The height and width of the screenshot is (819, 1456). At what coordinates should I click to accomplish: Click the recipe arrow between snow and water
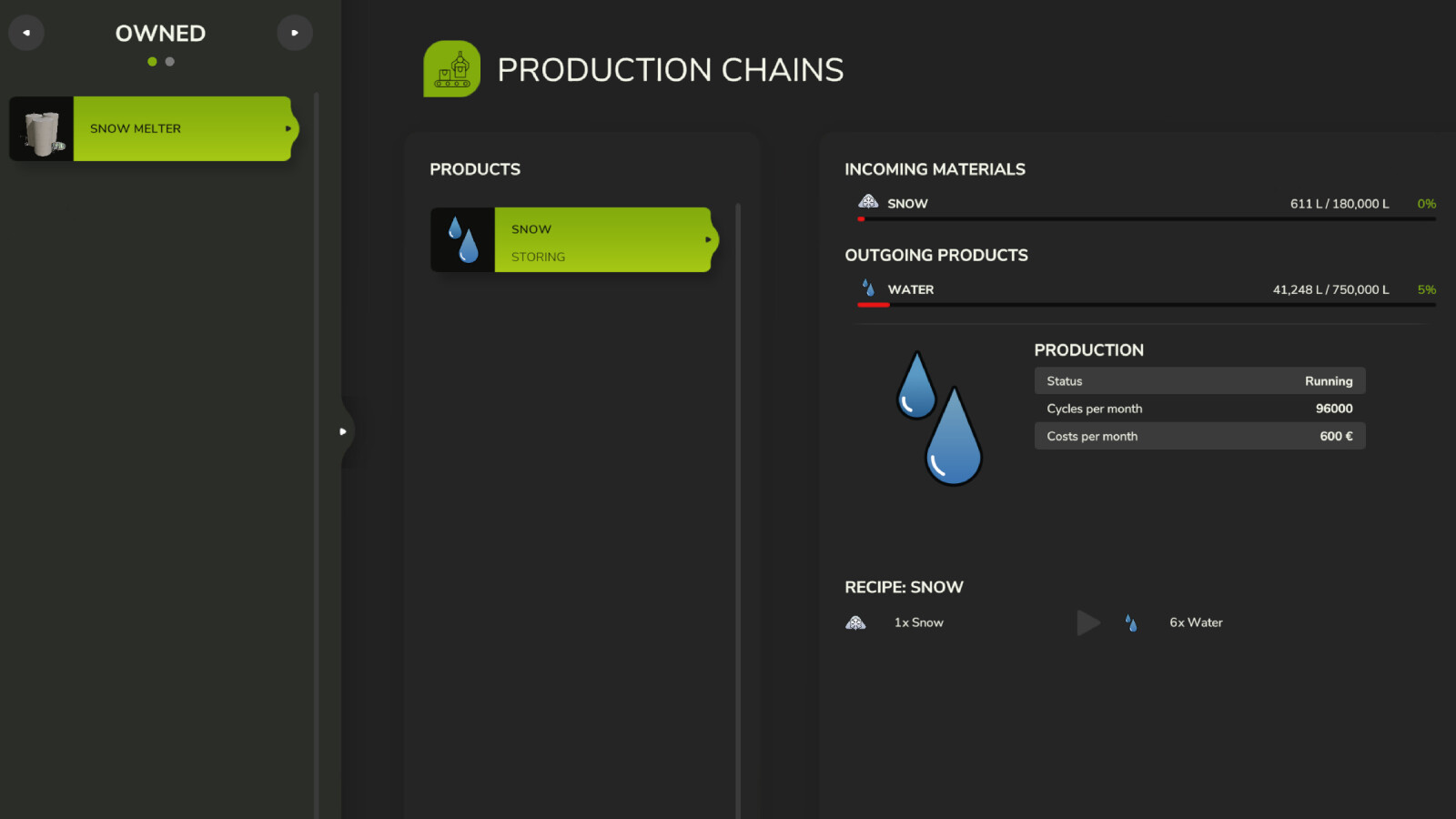pyautogui.click(x=1088, y=622)
